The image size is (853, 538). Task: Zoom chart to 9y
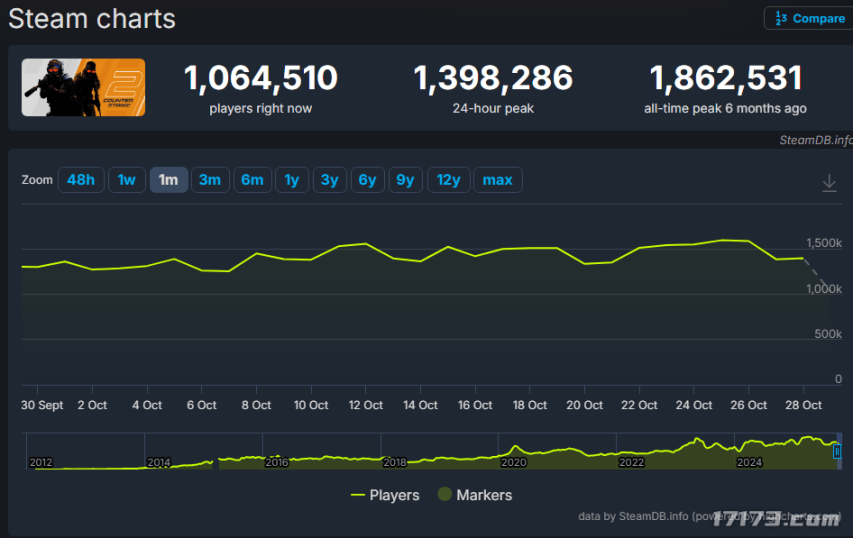405,180
